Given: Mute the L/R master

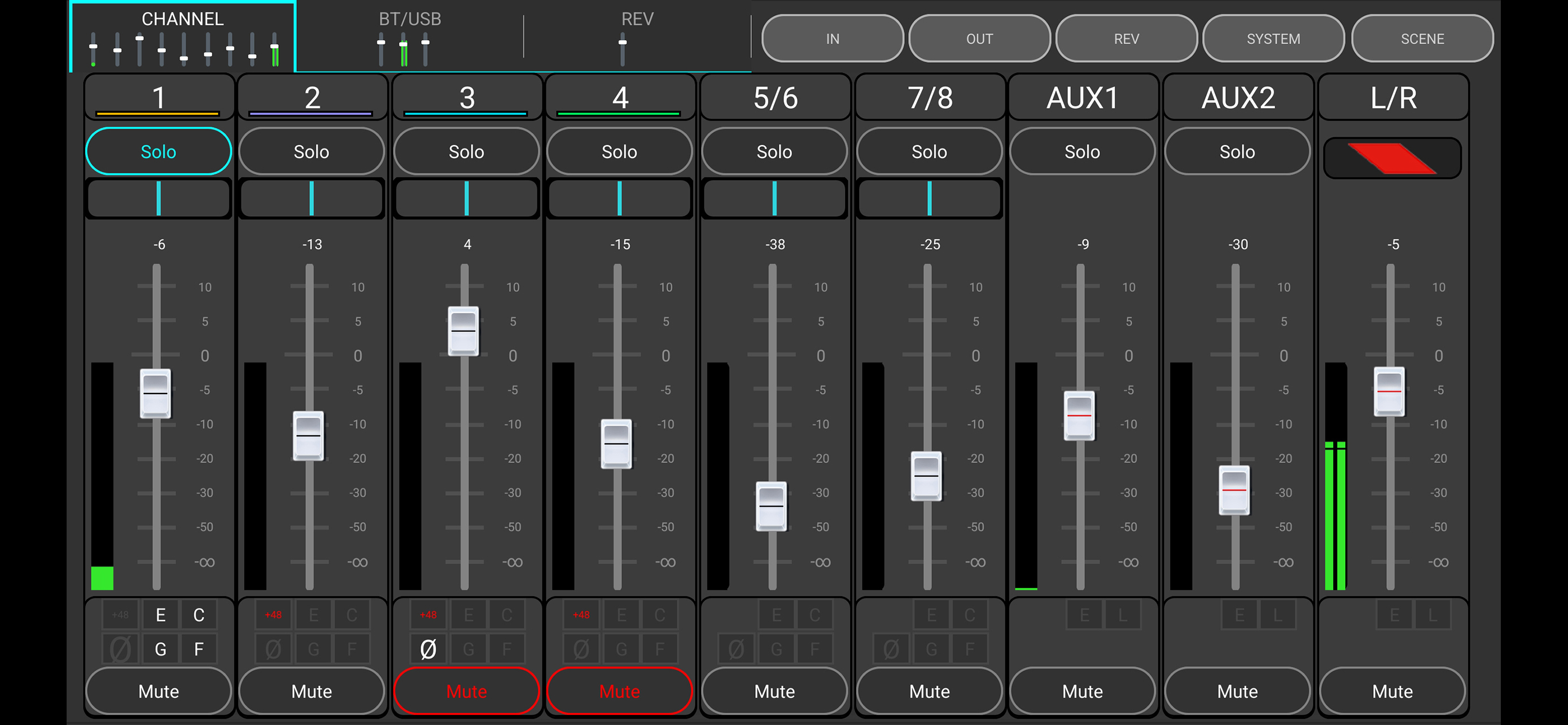Looking at the screenshot, I should [x=1392, y=691].
